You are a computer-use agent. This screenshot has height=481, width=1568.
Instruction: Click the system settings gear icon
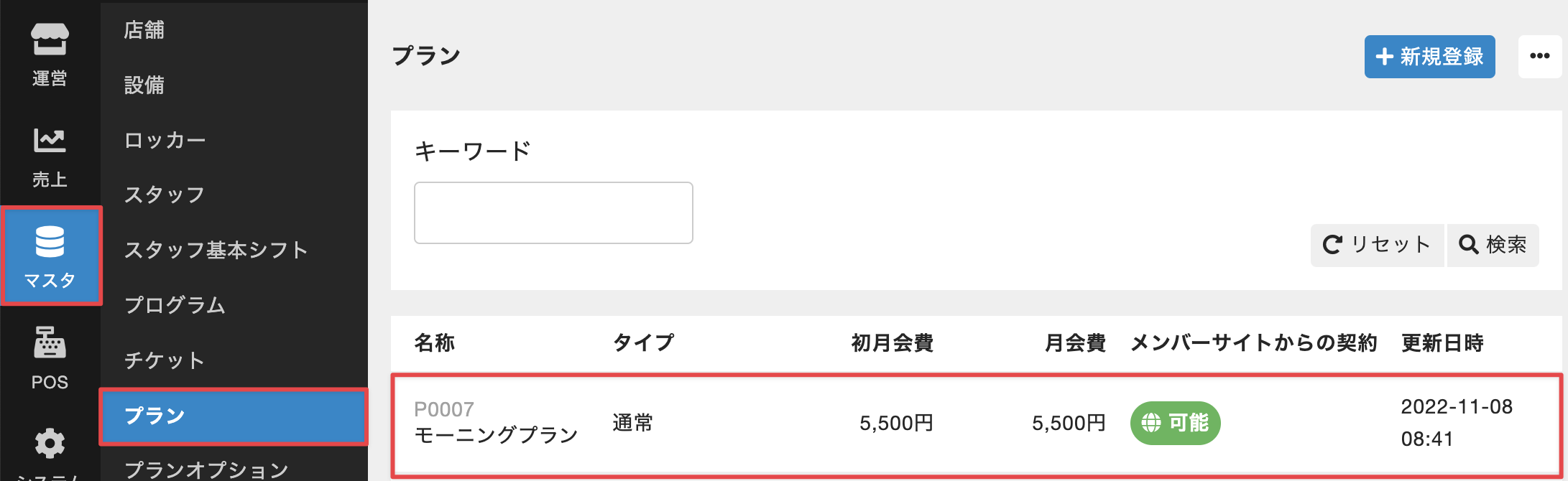click(50, 443)
